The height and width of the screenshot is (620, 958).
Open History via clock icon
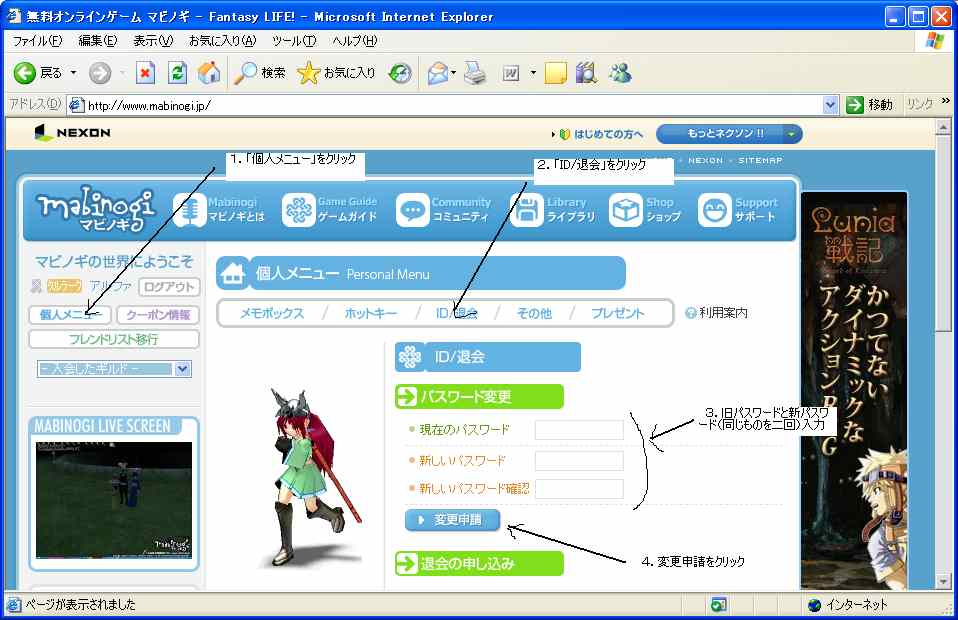pos(400,73)
